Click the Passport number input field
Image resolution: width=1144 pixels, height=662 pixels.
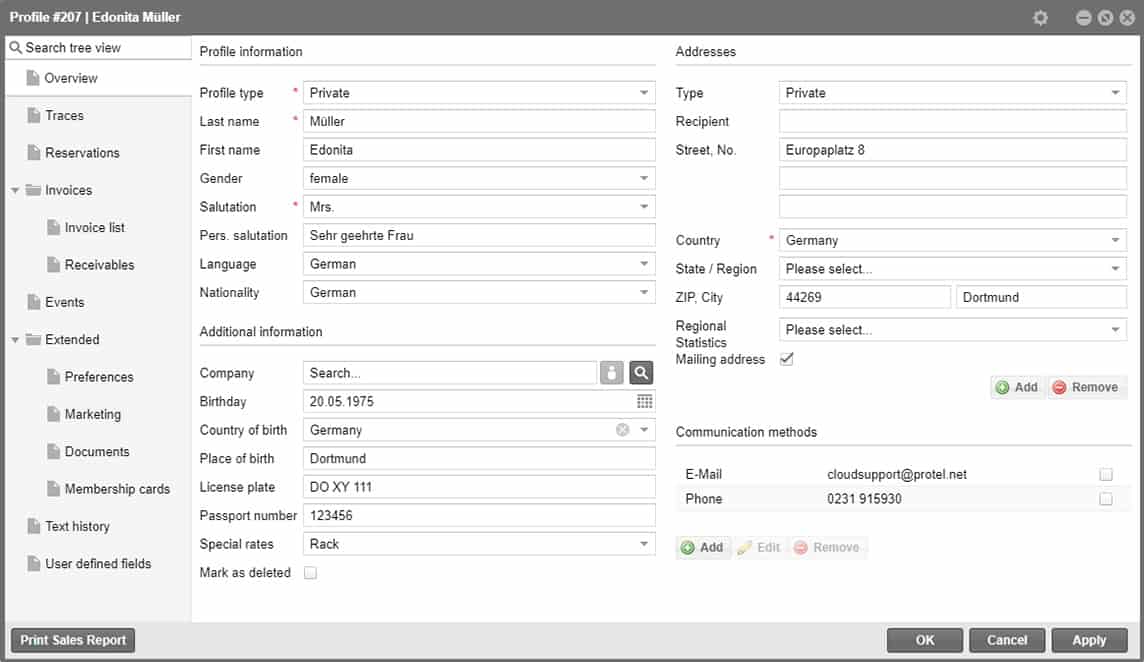[x=479, y=515]
